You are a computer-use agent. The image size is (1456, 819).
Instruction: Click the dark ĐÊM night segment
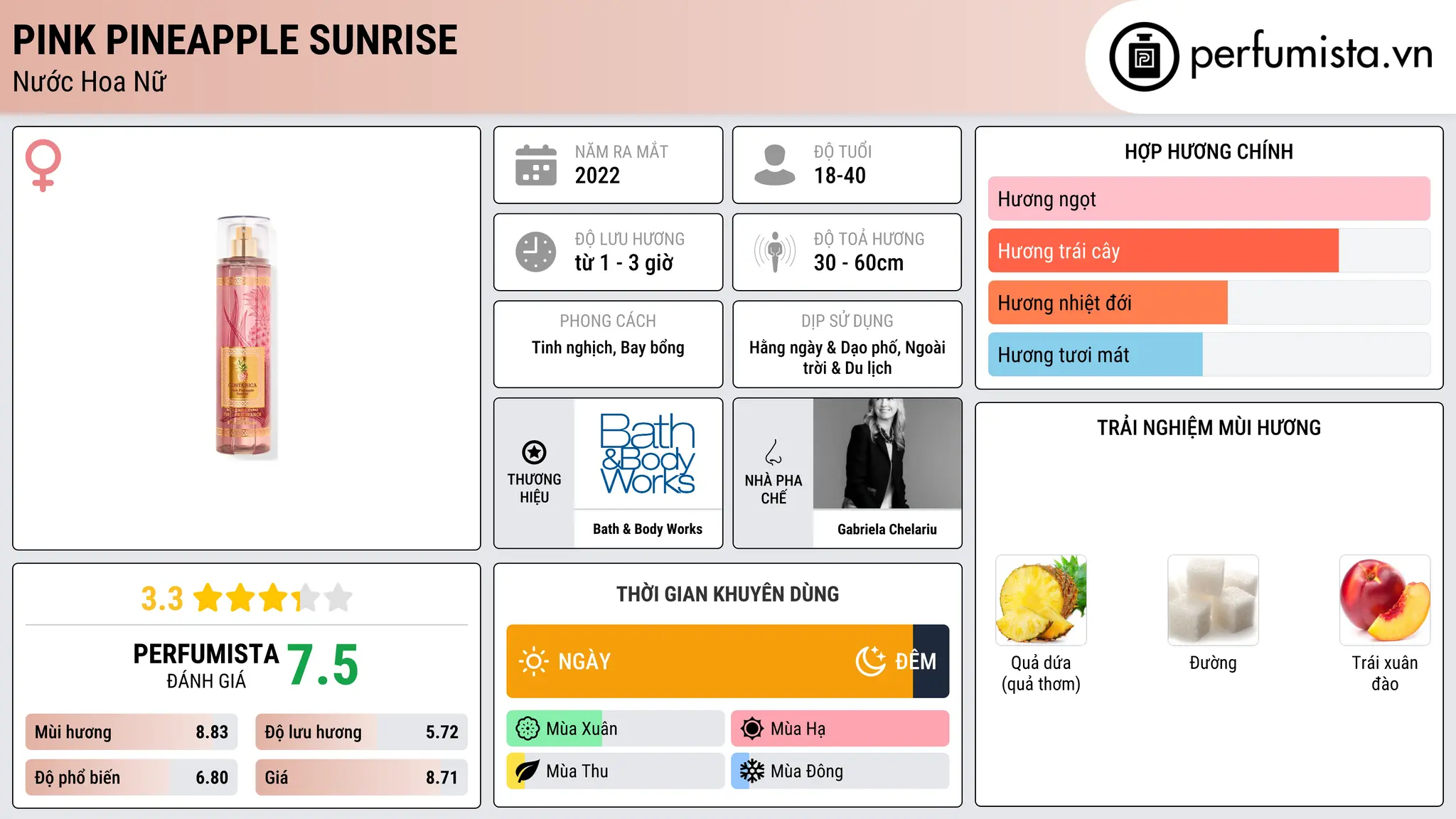[931, 661]
